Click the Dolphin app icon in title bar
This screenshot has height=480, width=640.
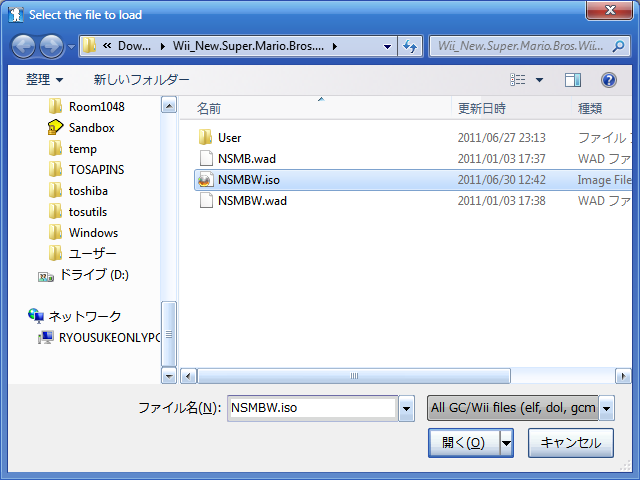tap(16, 15)
